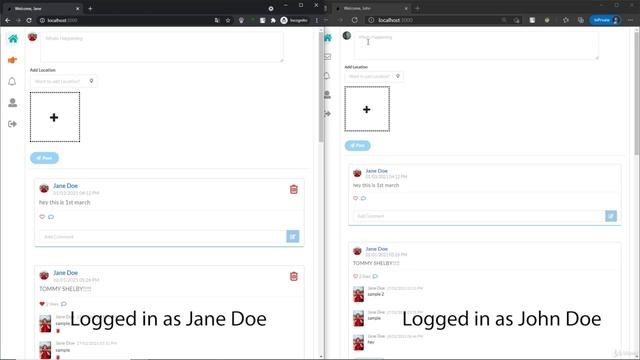
Task: Click the orange pointing-hand icon in Jane's sidebar
Action: (x=12, y=60)
